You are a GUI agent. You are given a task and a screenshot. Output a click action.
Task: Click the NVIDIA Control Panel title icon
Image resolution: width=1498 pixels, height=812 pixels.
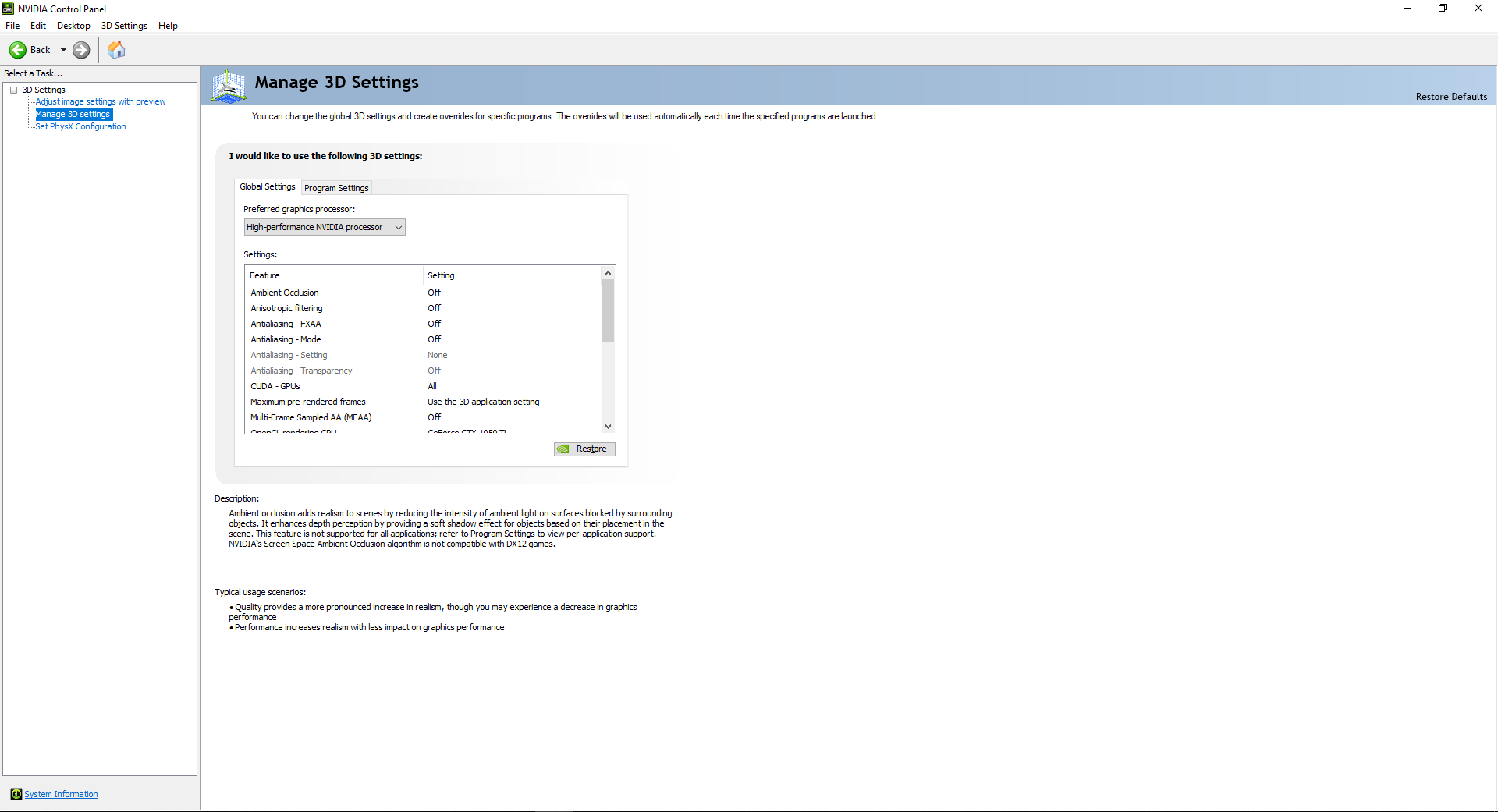(x=8, y=9)
